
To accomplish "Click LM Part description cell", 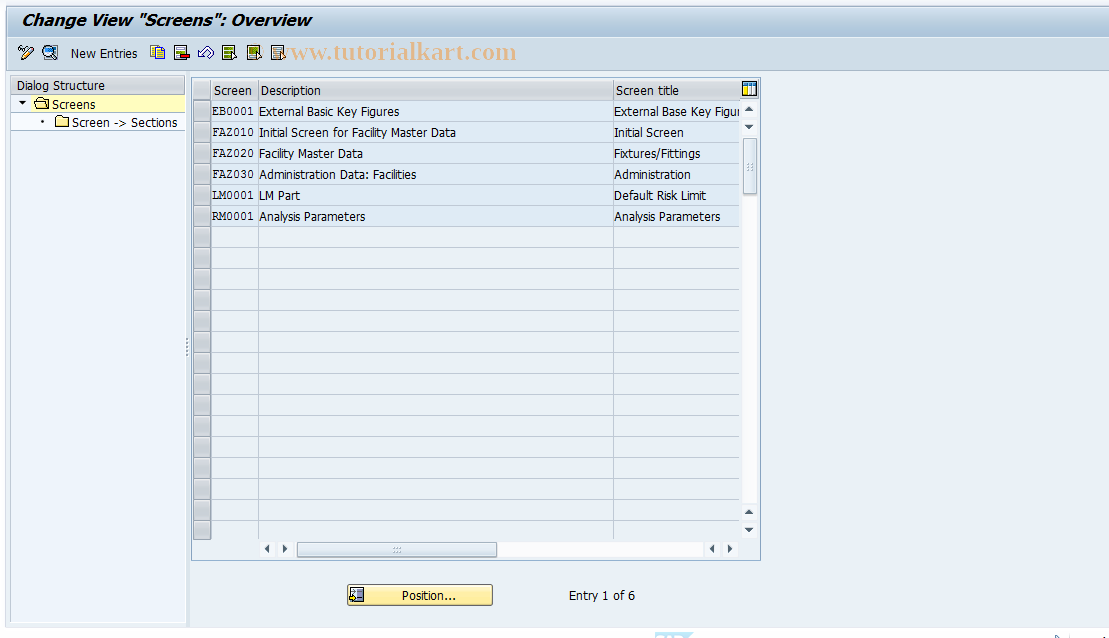I will point(436,196).
